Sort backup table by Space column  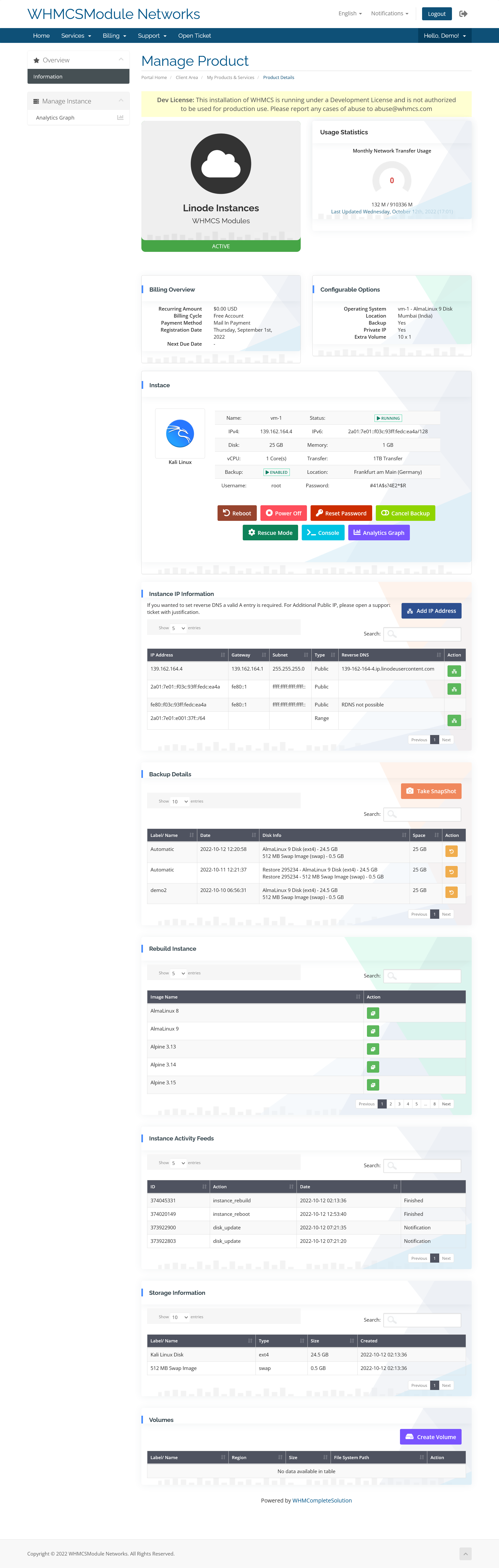[425, 835]
